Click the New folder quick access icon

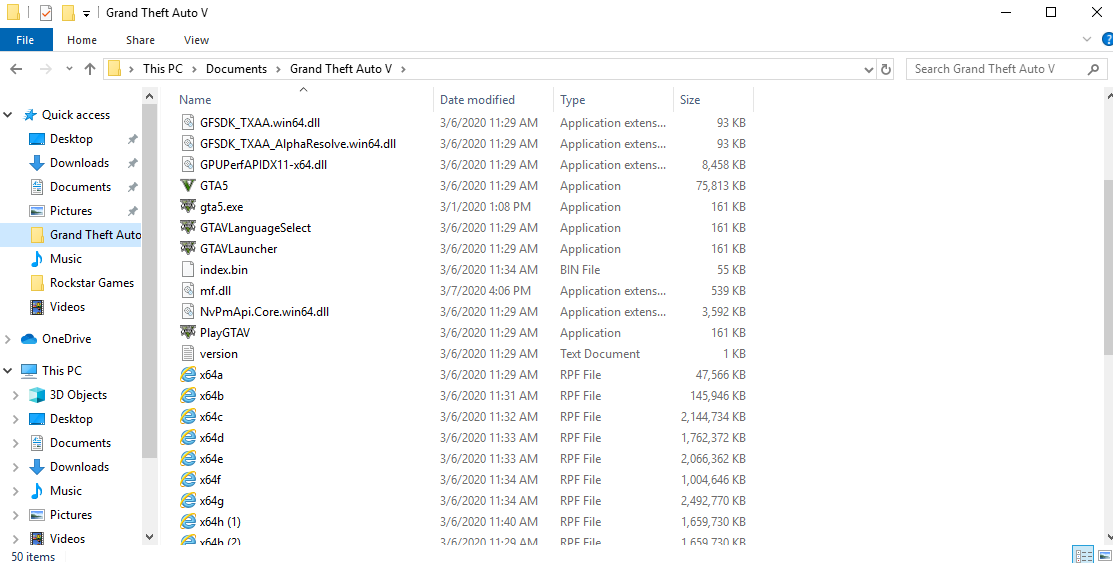click(67, 13)
